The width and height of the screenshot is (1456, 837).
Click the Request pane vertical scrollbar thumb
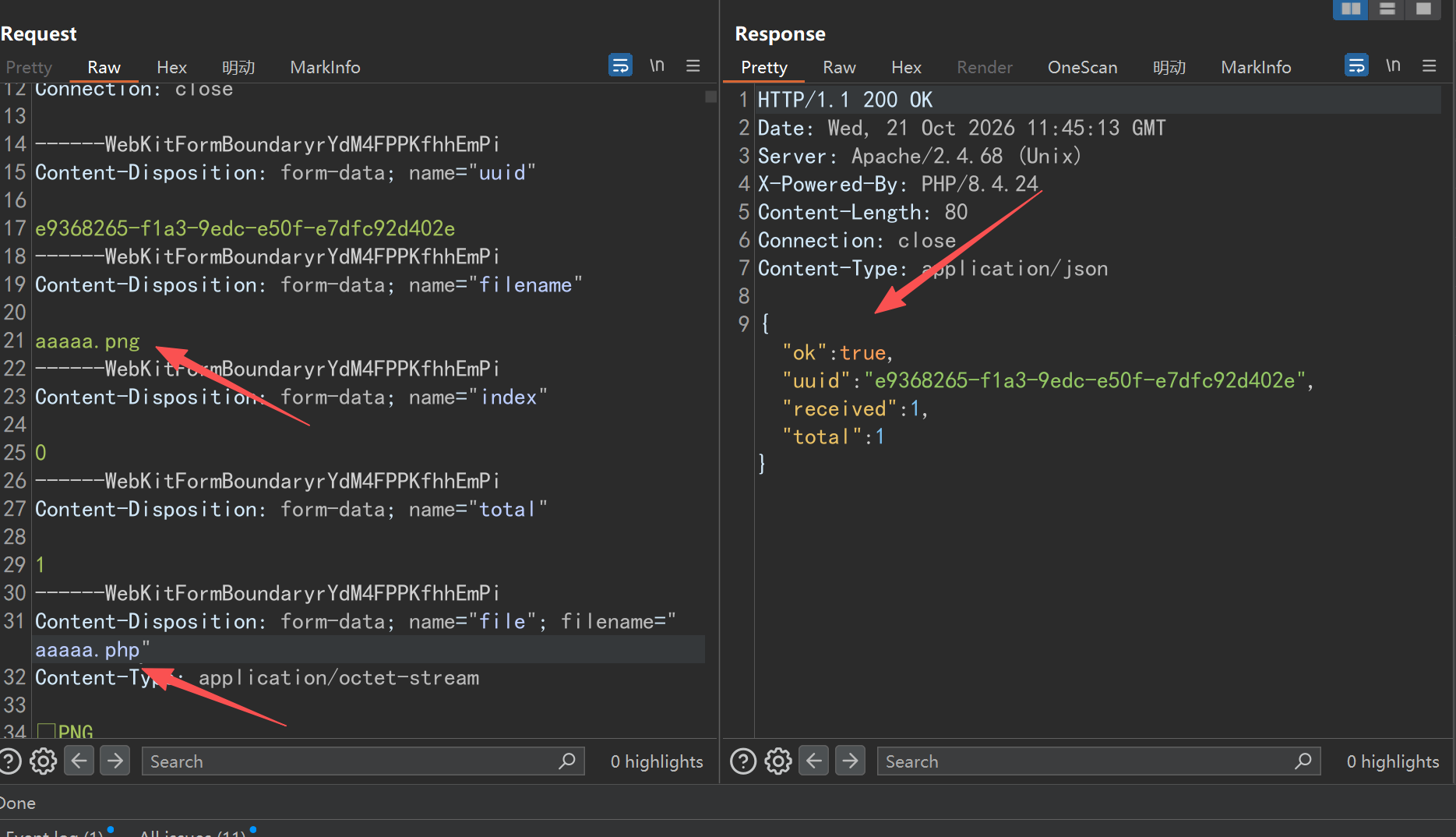[710, 96]
